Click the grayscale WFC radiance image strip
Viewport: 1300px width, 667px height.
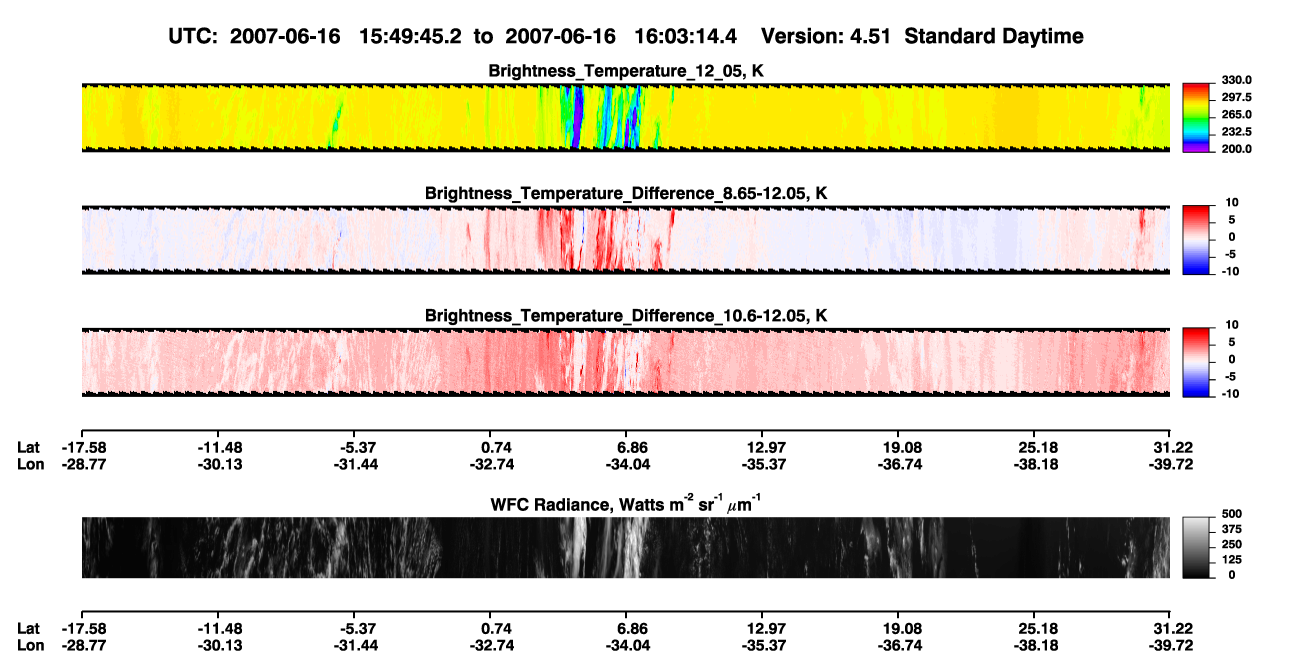[626, 547]
